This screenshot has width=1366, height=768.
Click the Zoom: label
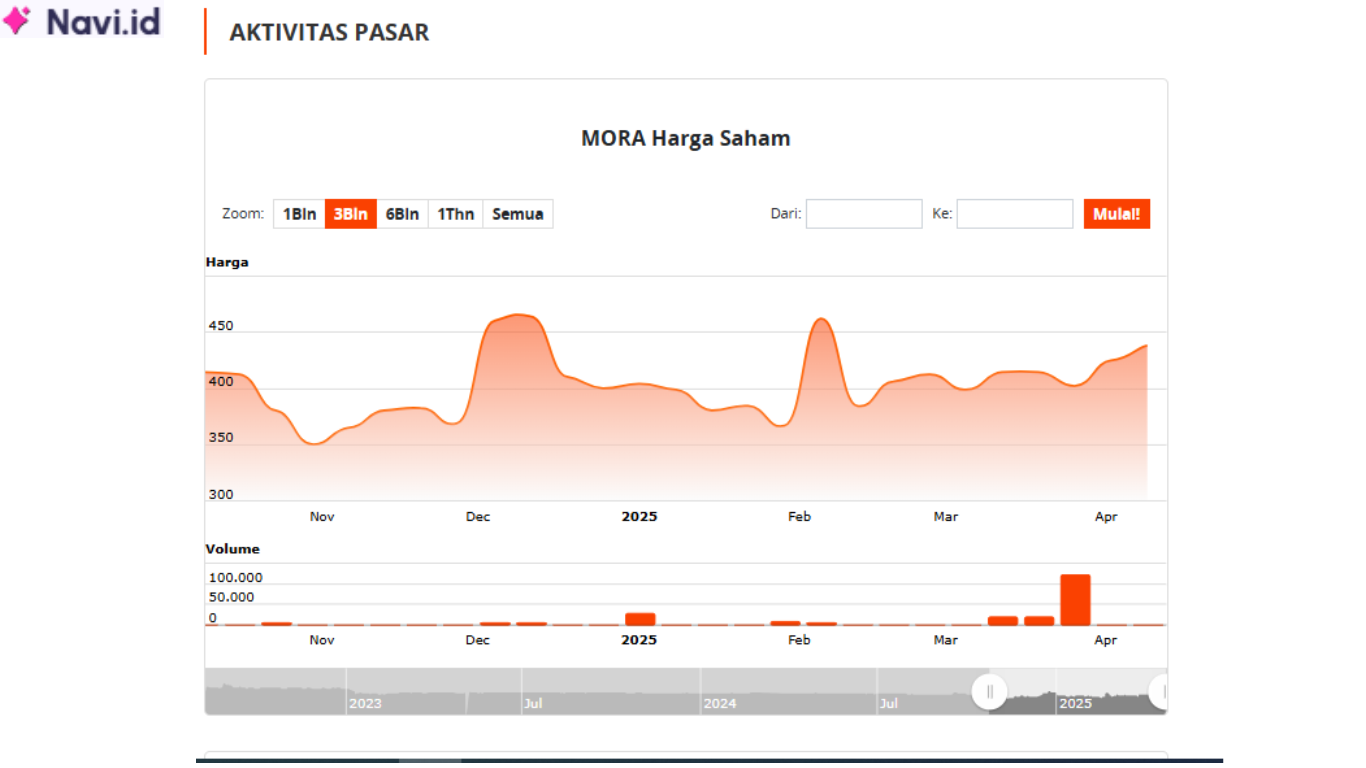[x=243, y=214]
